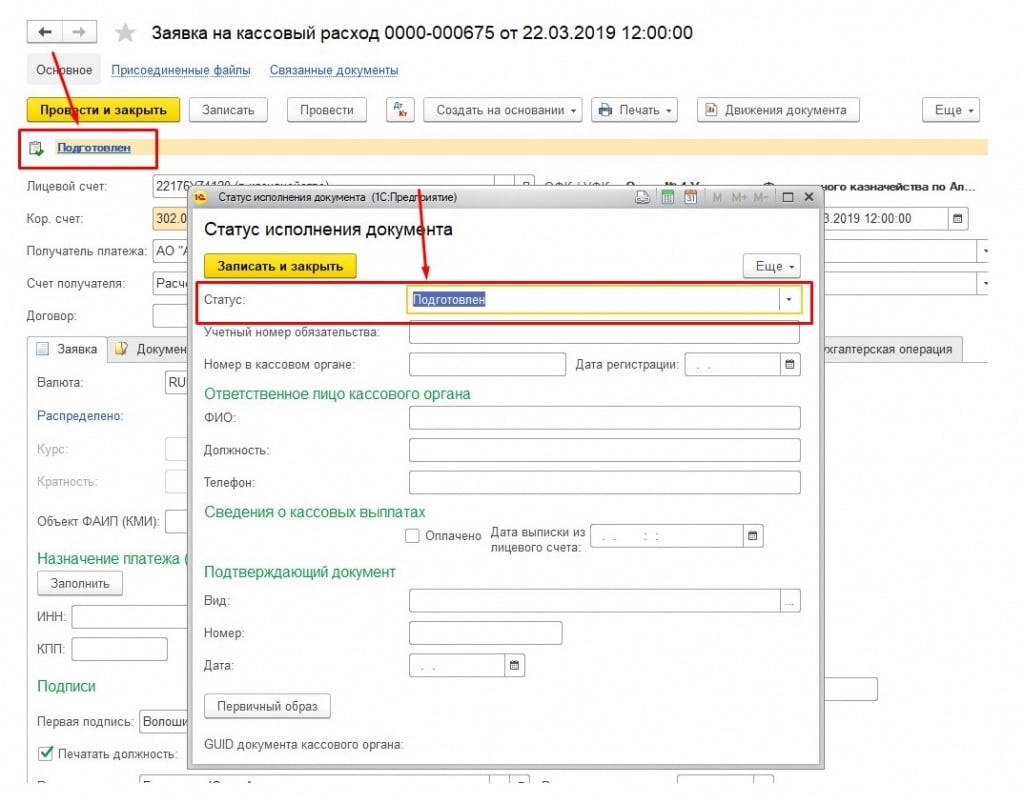Add document to favorites with star icon
The width and height of the screenshot is (1024, 803).
[x=125, y=33]
